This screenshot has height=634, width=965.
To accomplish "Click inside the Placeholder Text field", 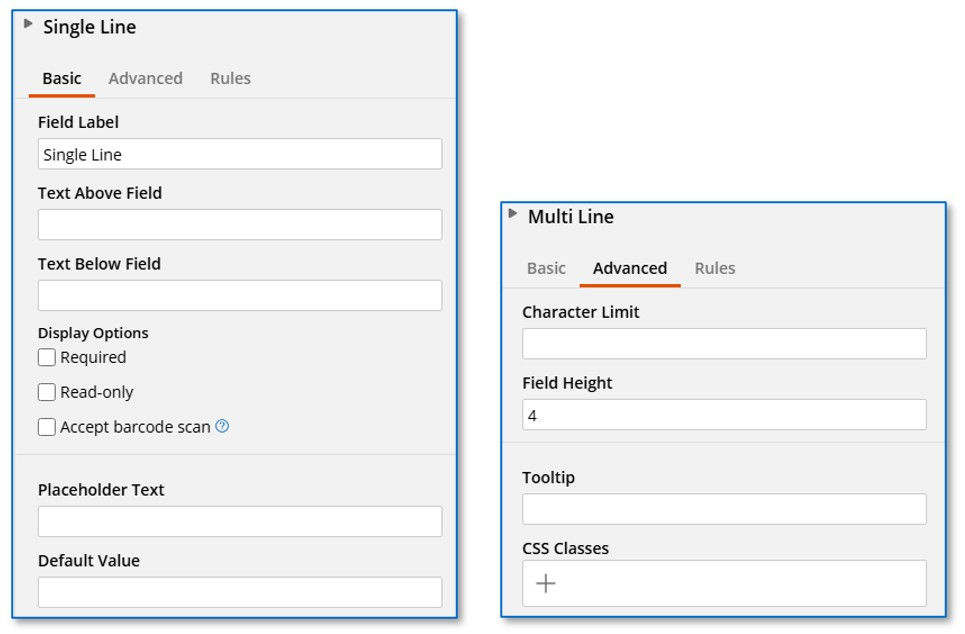I will (239, 521).
